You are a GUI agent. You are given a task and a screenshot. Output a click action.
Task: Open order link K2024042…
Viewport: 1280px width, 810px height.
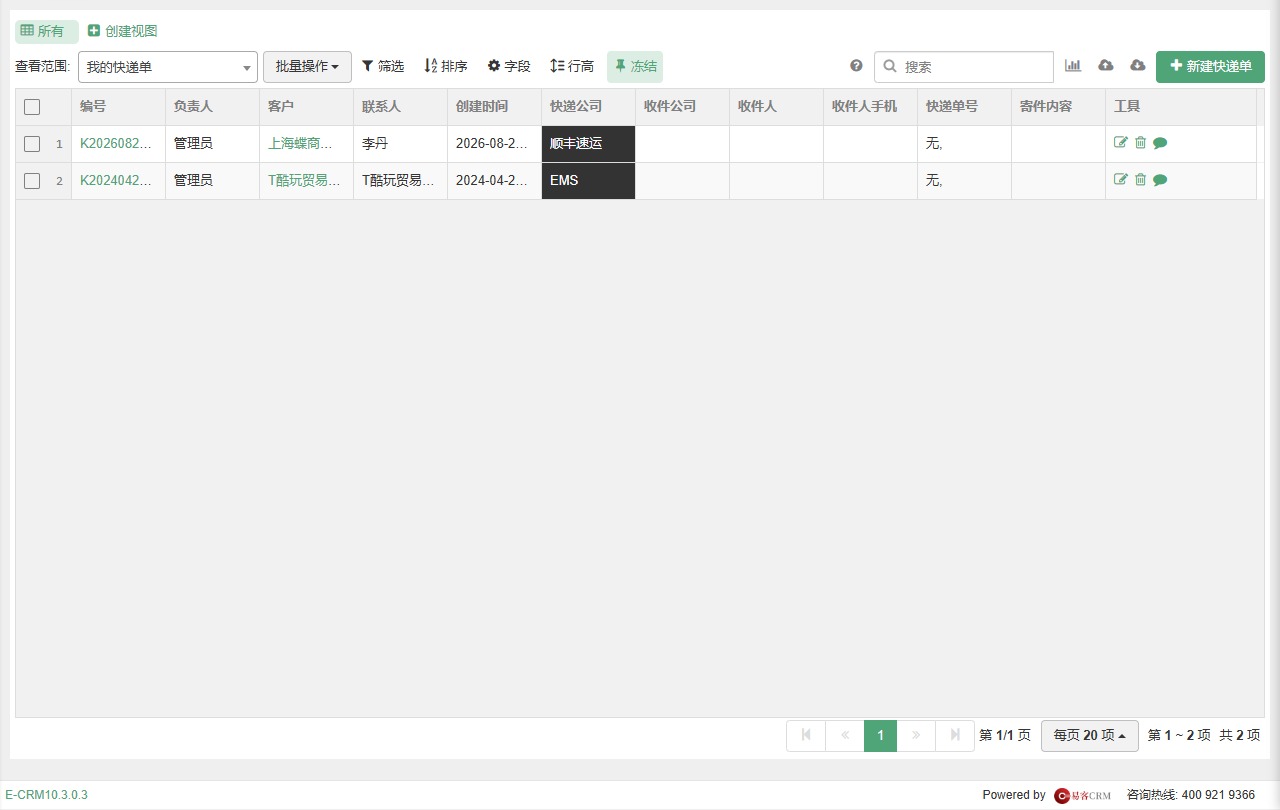coord(116,180)
